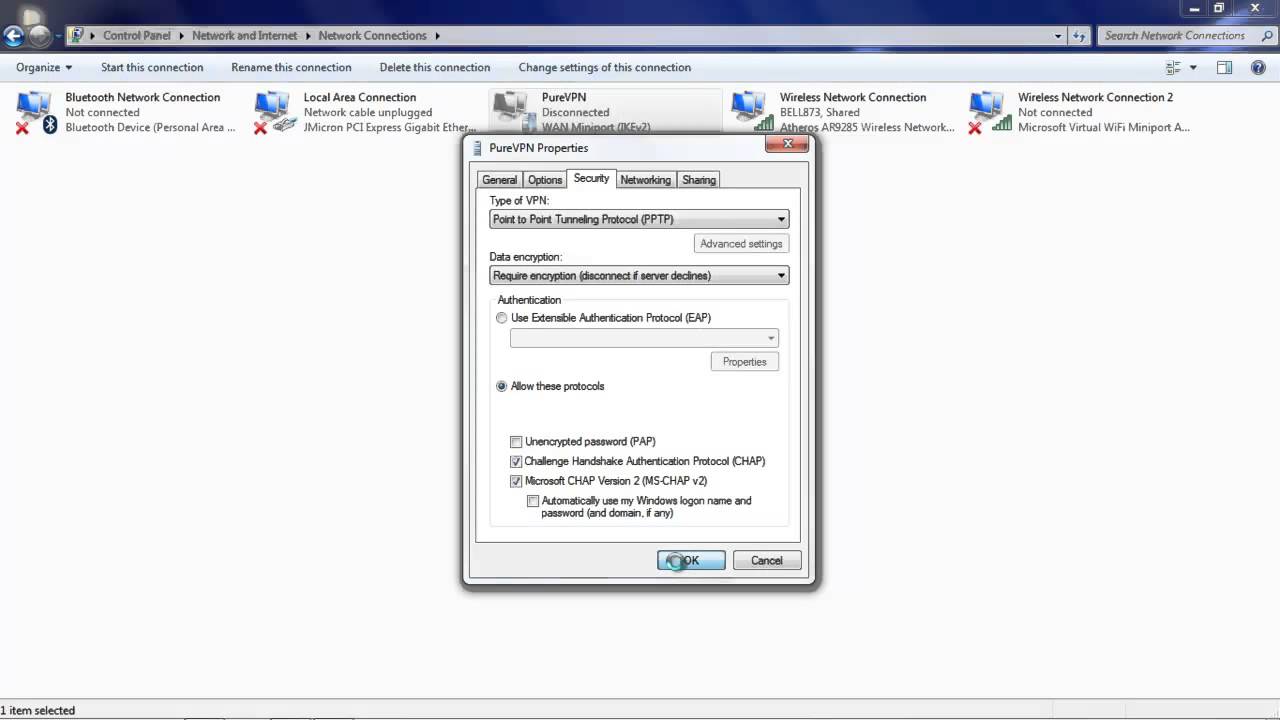Image resolution: width=1280 pixels, height=720 pixels.
Task: Select Use Extensible Authentication Protocol (EAP)
Action: tap(502, 318)
